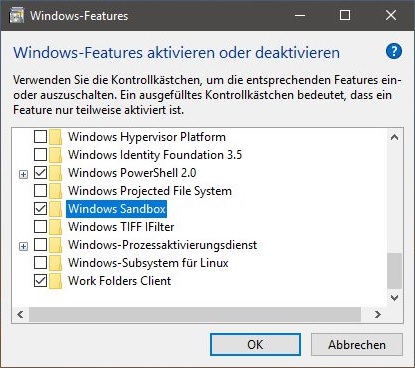The width and height of the screenshot is (415, 368).
Task: Click folder icon next to Windows TIFF IFilter
Action: (x=55, y=227)
